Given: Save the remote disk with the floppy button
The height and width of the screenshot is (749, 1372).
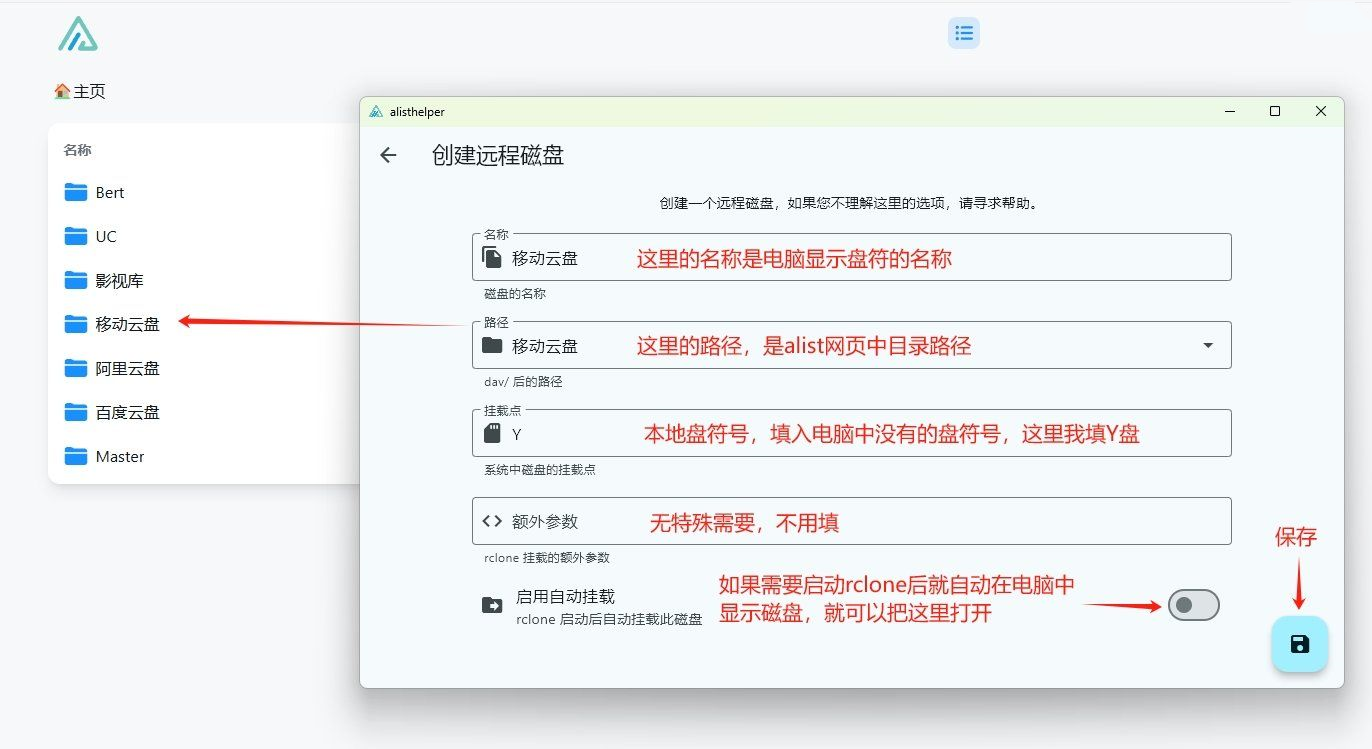Looking at the screenshot, I should pyautogui.click(x=1299, y=643).
